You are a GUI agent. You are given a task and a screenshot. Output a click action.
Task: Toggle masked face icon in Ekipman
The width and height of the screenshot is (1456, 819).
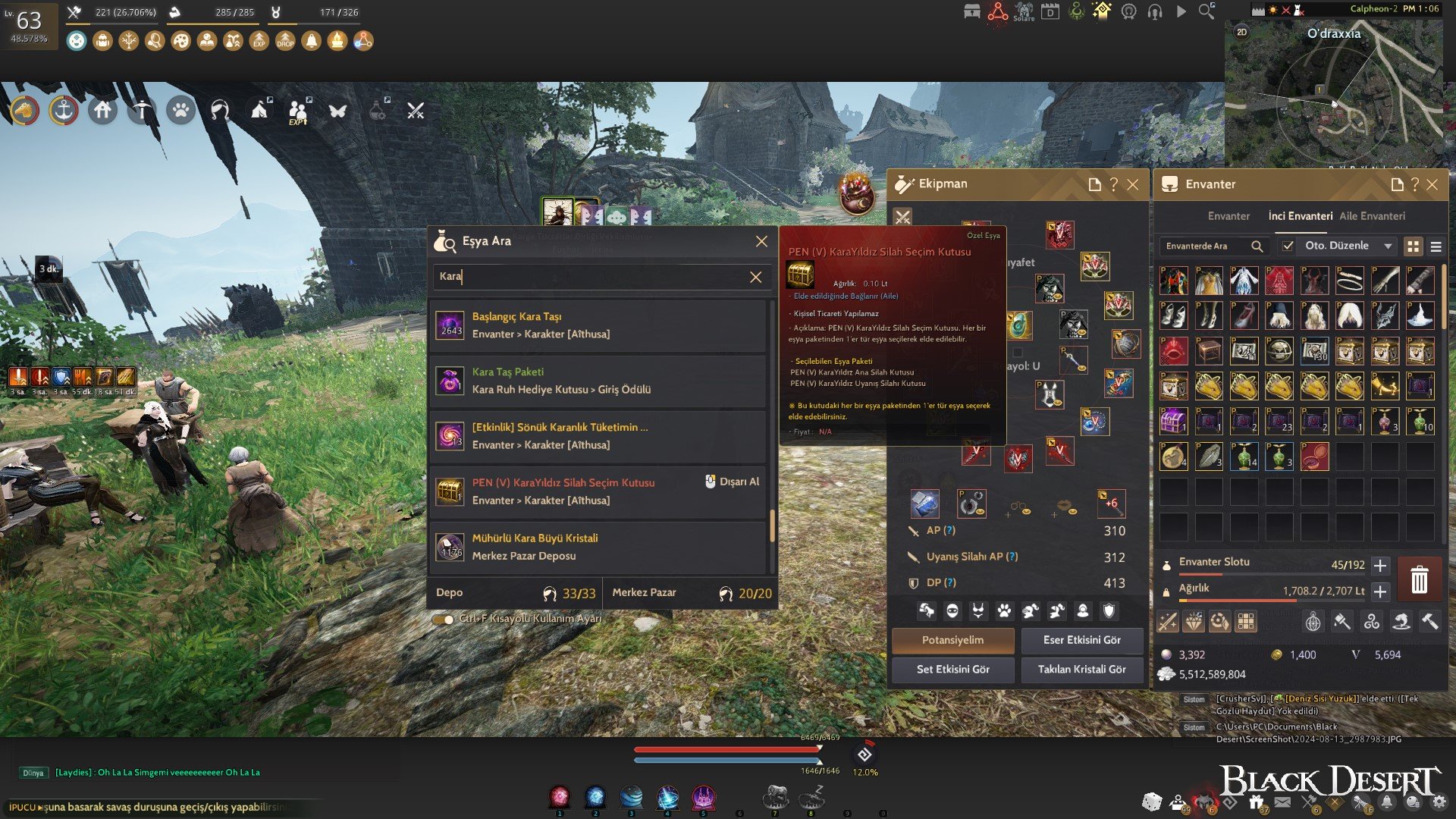click(952, 611)
